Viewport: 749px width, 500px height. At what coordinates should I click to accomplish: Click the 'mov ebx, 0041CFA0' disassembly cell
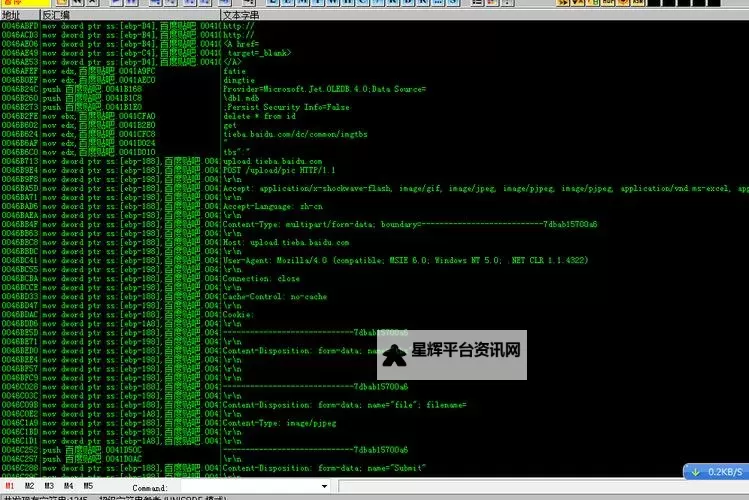(99, 116)
